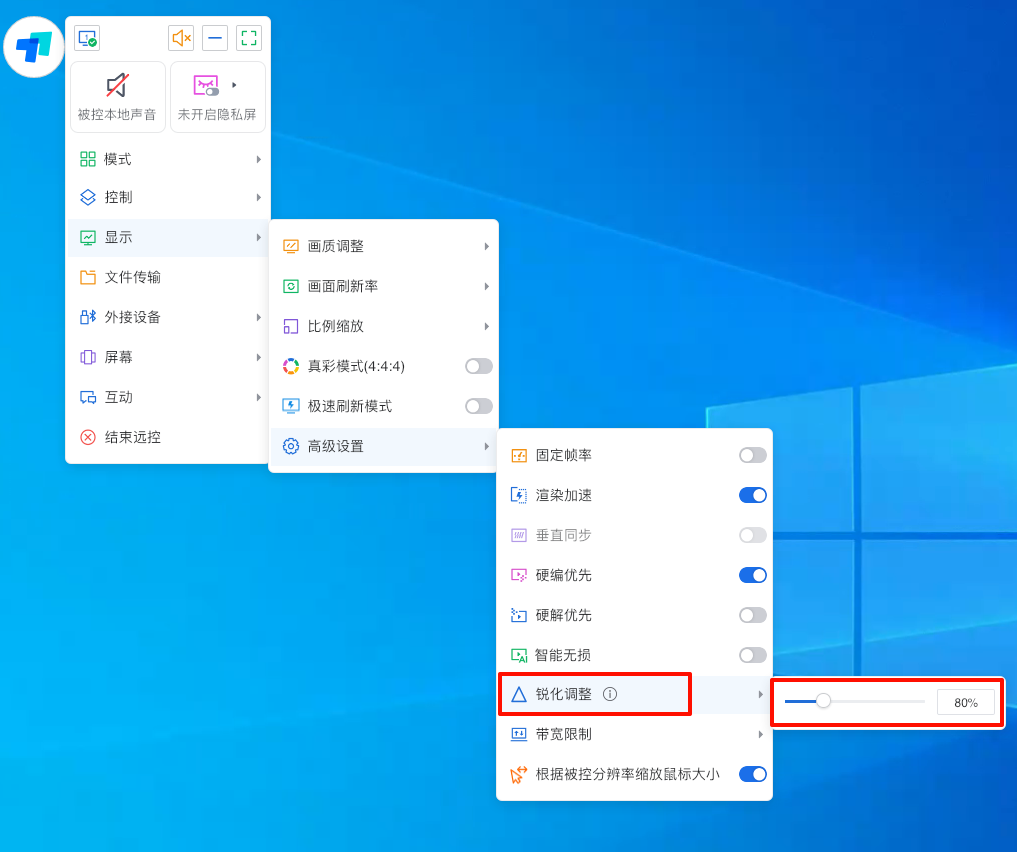Click the muted speaker icon in toolbar
This screenshot has height=852, width=1017.
point(181,38)
